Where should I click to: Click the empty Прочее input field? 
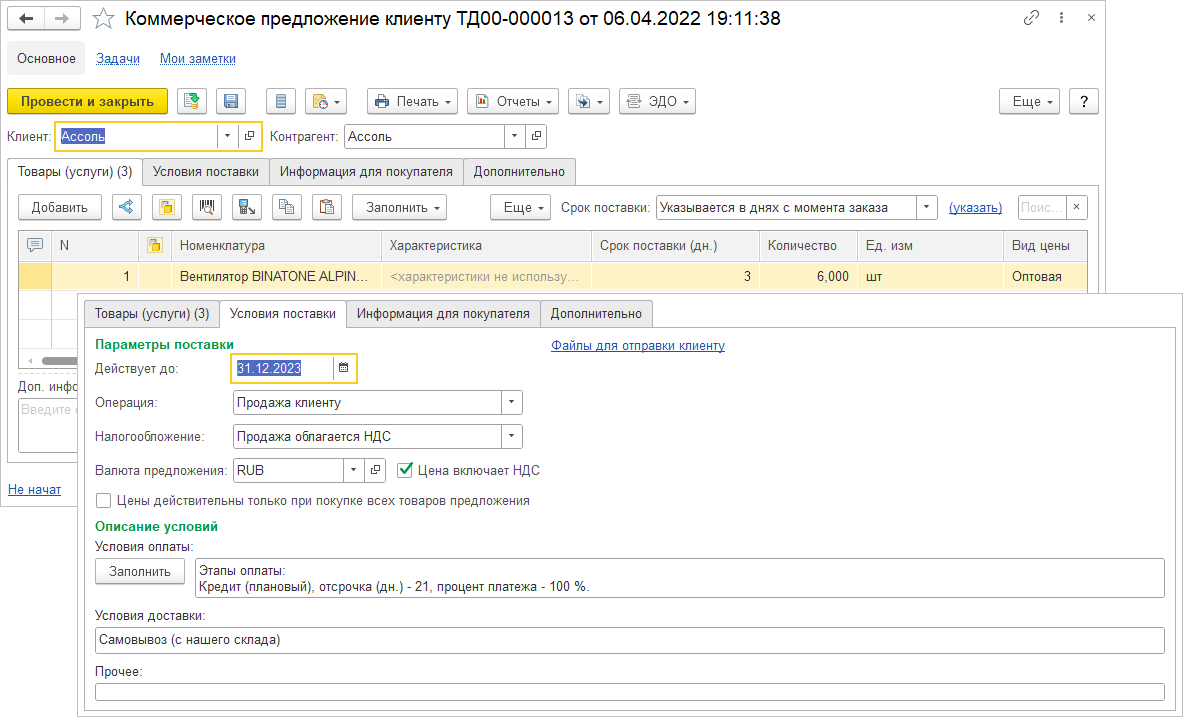coord(629,692)
